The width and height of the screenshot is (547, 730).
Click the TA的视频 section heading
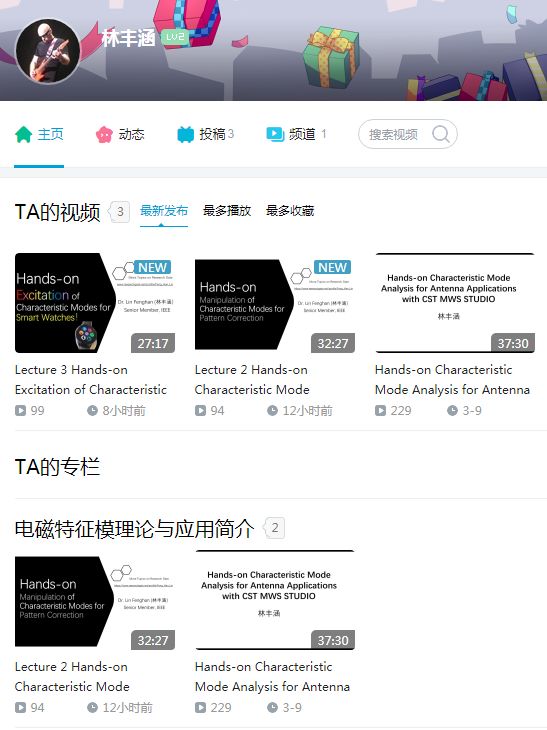pyautogui.click(x=58, y=212)
